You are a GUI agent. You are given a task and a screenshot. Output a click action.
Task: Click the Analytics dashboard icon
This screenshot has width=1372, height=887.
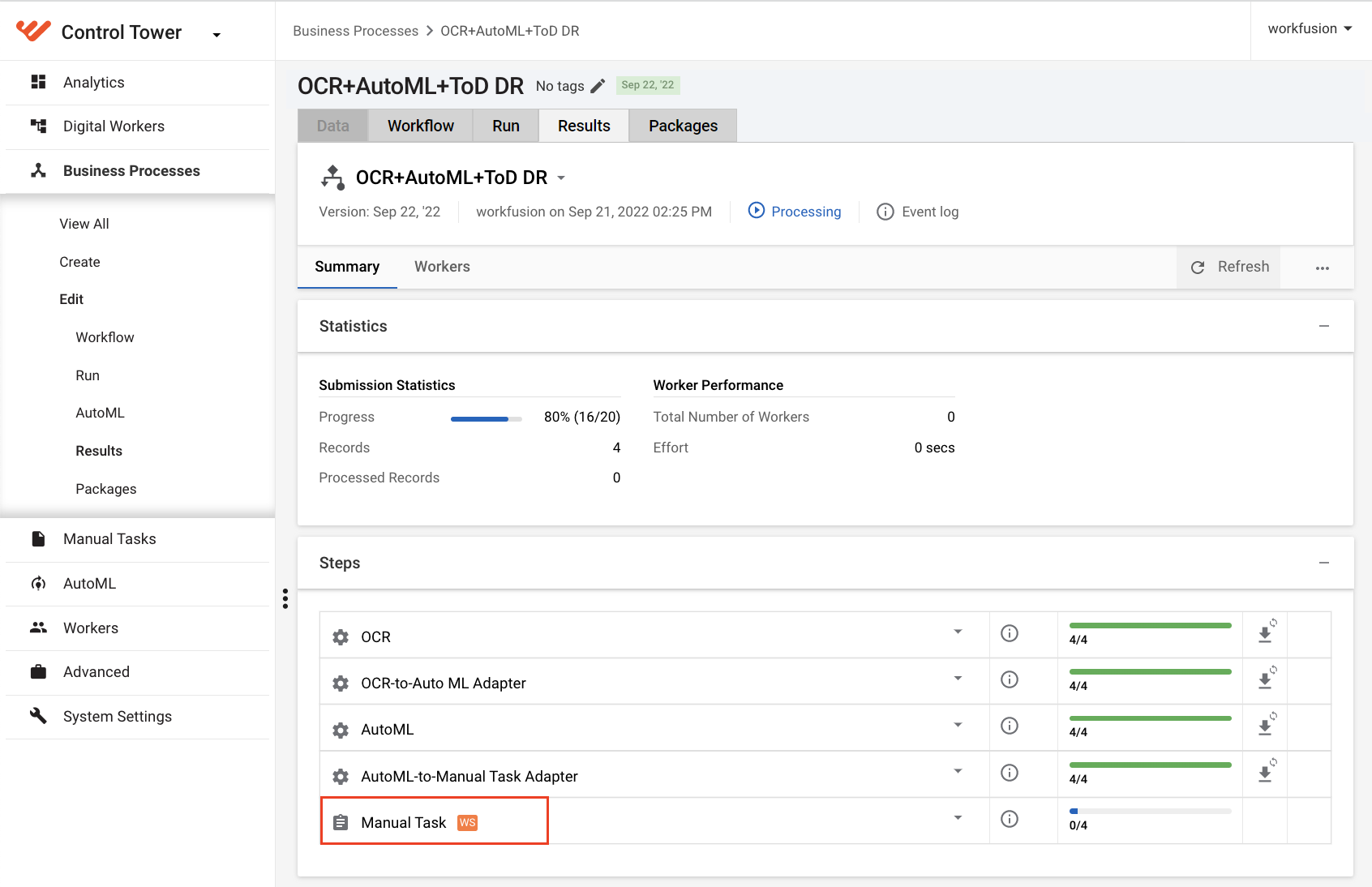tap(38, 82)
